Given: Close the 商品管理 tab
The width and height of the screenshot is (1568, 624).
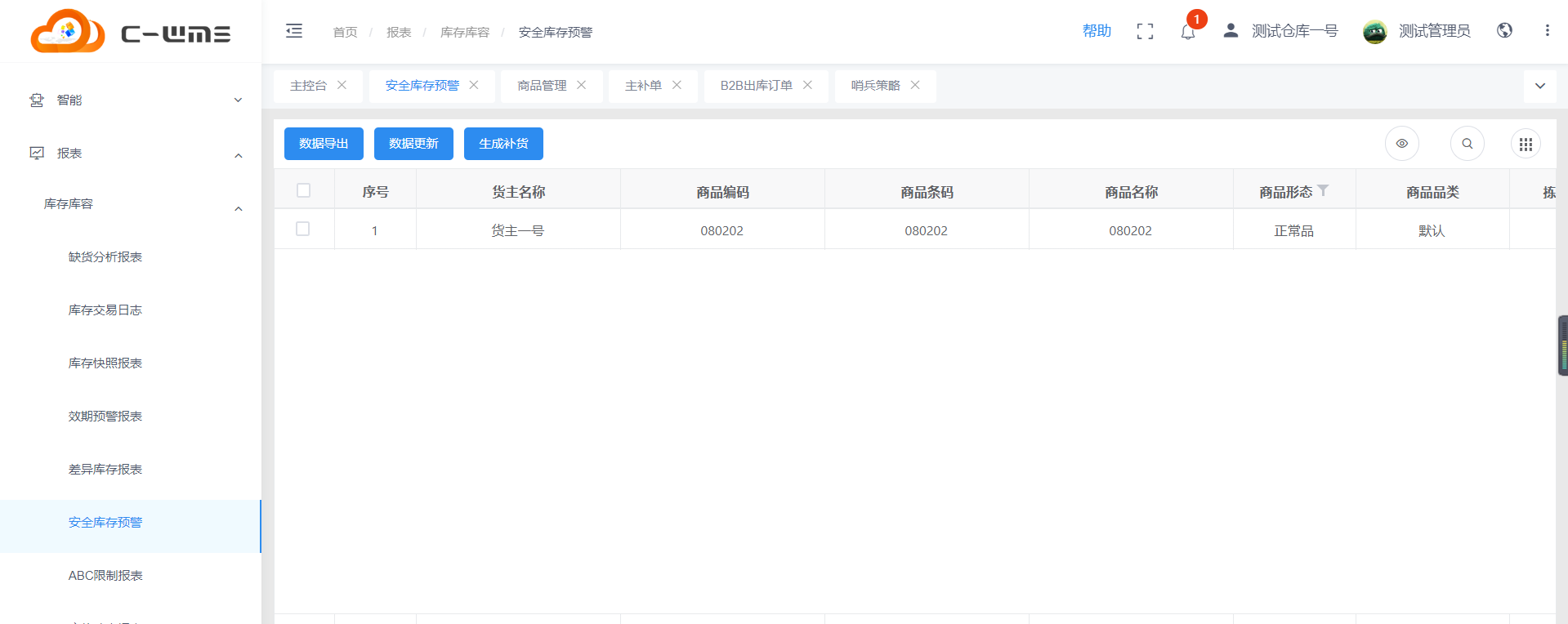Looking at the screenshot, I should (x=582, y=85).
